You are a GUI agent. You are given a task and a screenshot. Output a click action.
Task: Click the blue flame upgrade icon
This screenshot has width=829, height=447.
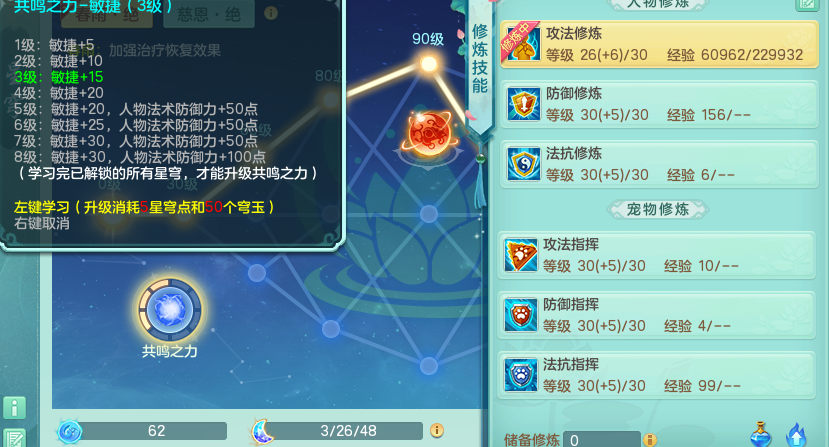pos(796,435)
